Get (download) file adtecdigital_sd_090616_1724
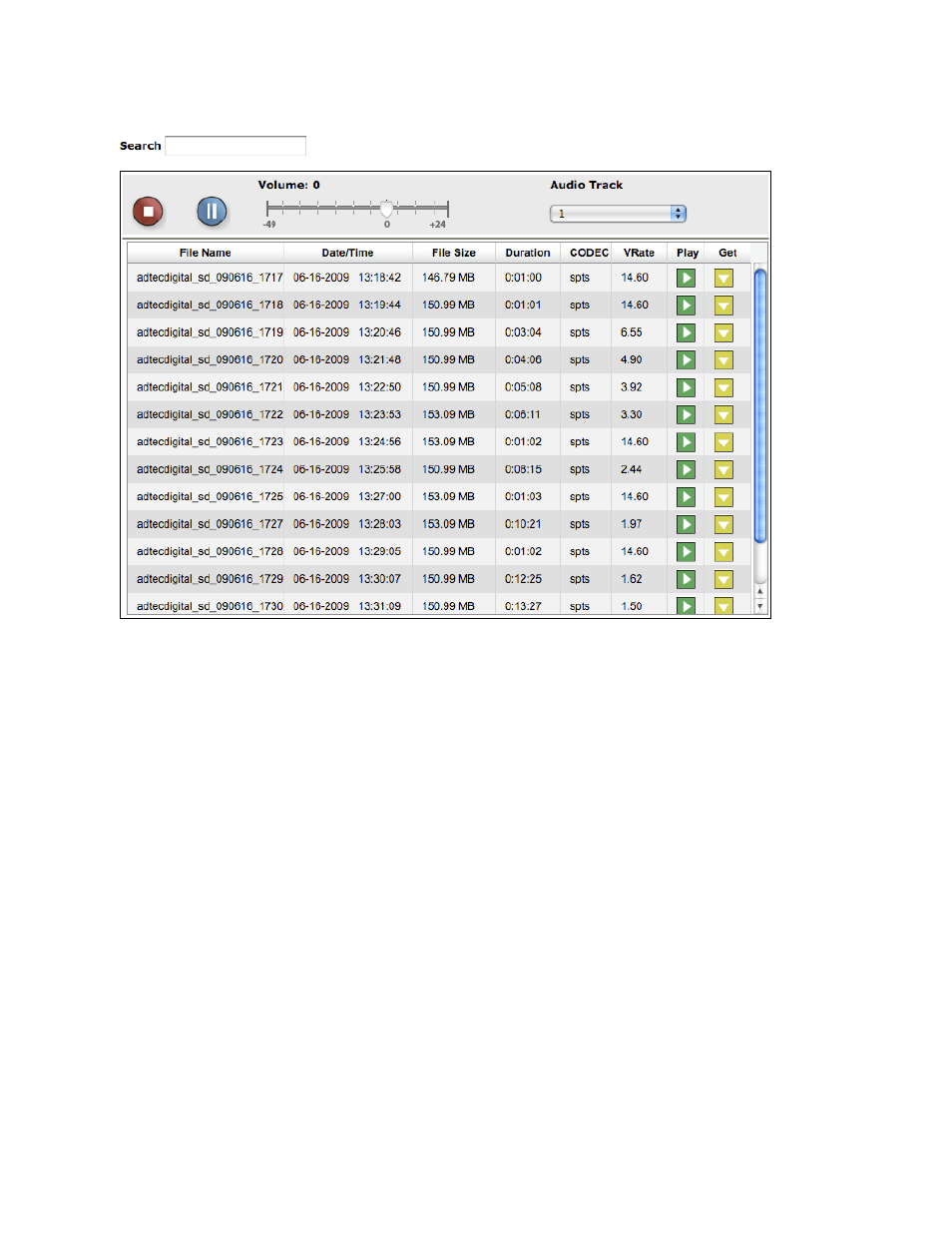The width and height of the screenshot is (952, 1233). pyautogui.click(x=724, y=470)
